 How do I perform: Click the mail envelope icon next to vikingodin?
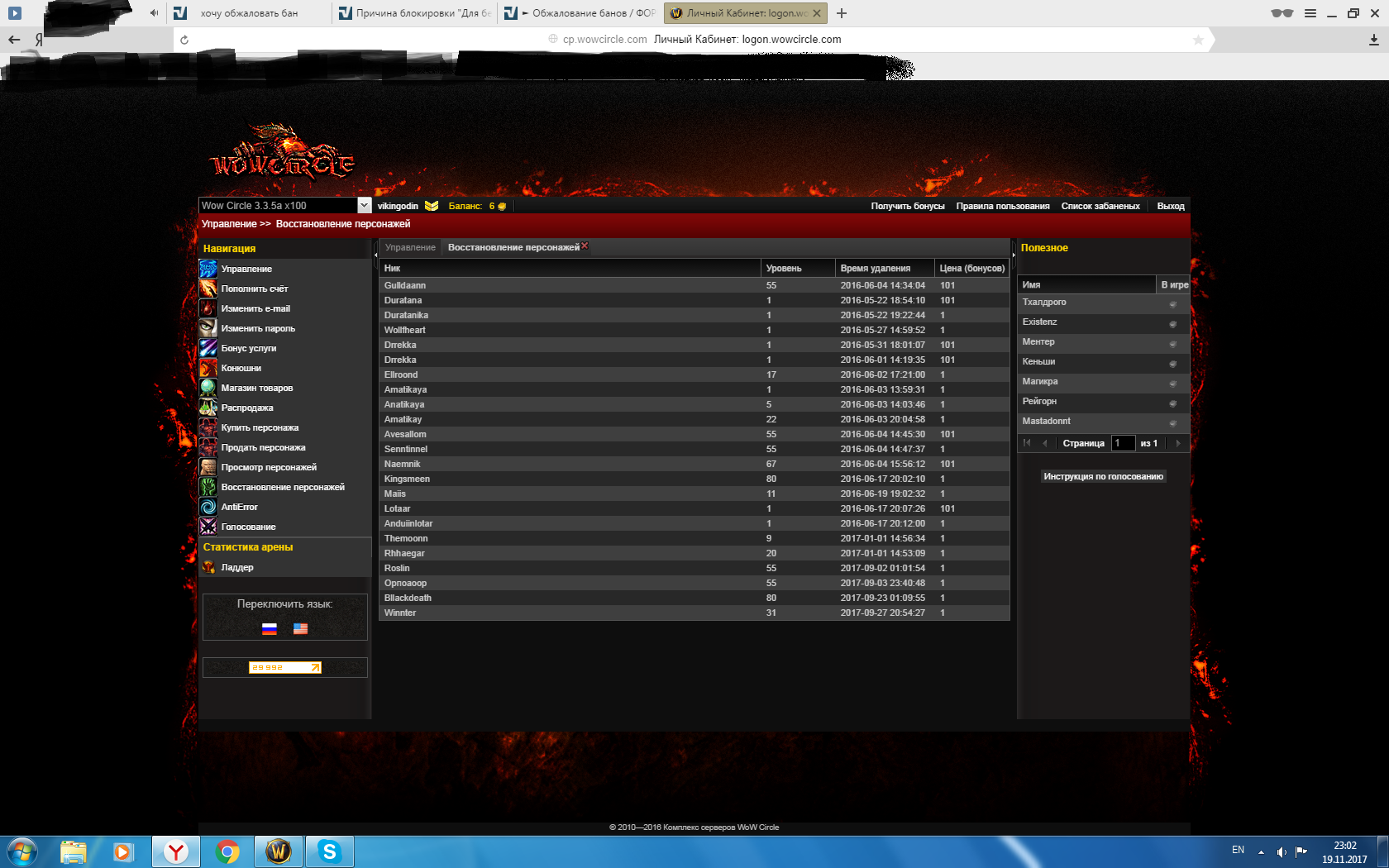point(432,206)
